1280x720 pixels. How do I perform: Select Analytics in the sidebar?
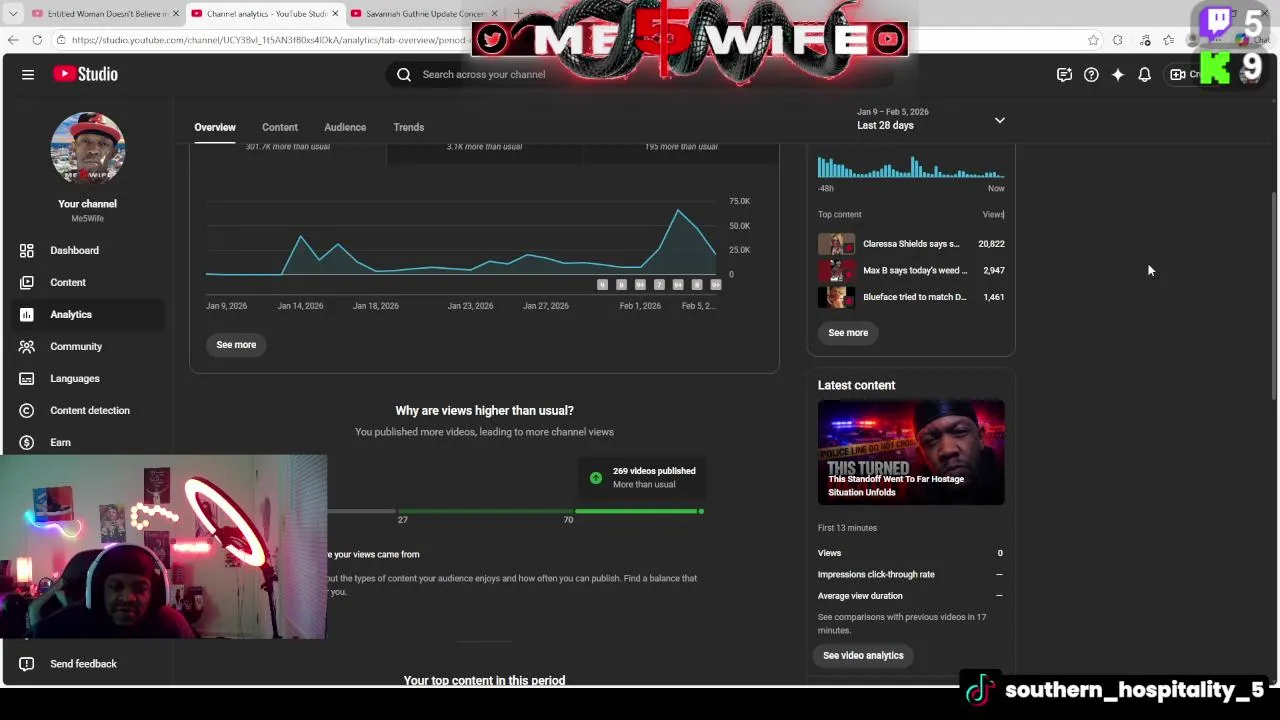click(x=86, y=314)
